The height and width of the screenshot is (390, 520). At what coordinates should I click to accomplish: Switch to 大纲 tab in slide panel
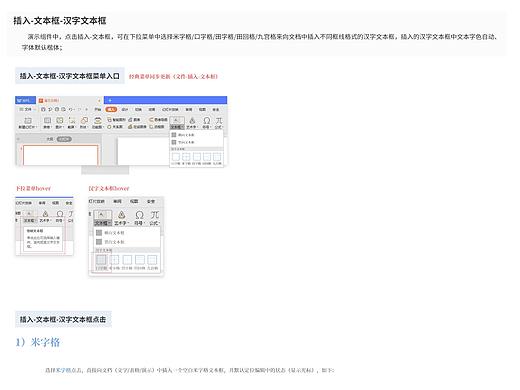pos(50,139)
